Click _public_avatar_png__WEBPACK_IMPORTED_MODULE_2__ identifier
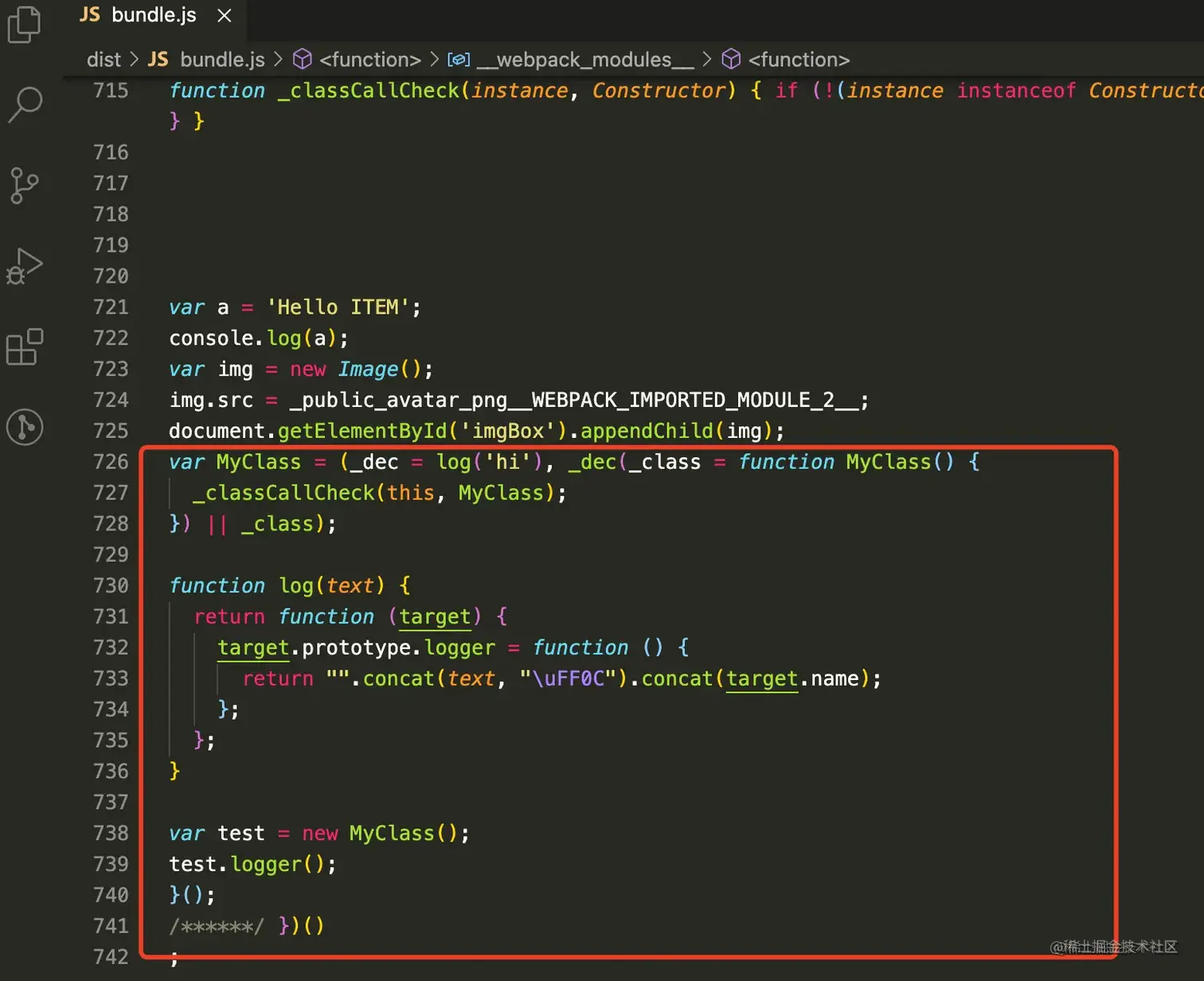This screenshot has height=981, width=1204. click(574, 400)
